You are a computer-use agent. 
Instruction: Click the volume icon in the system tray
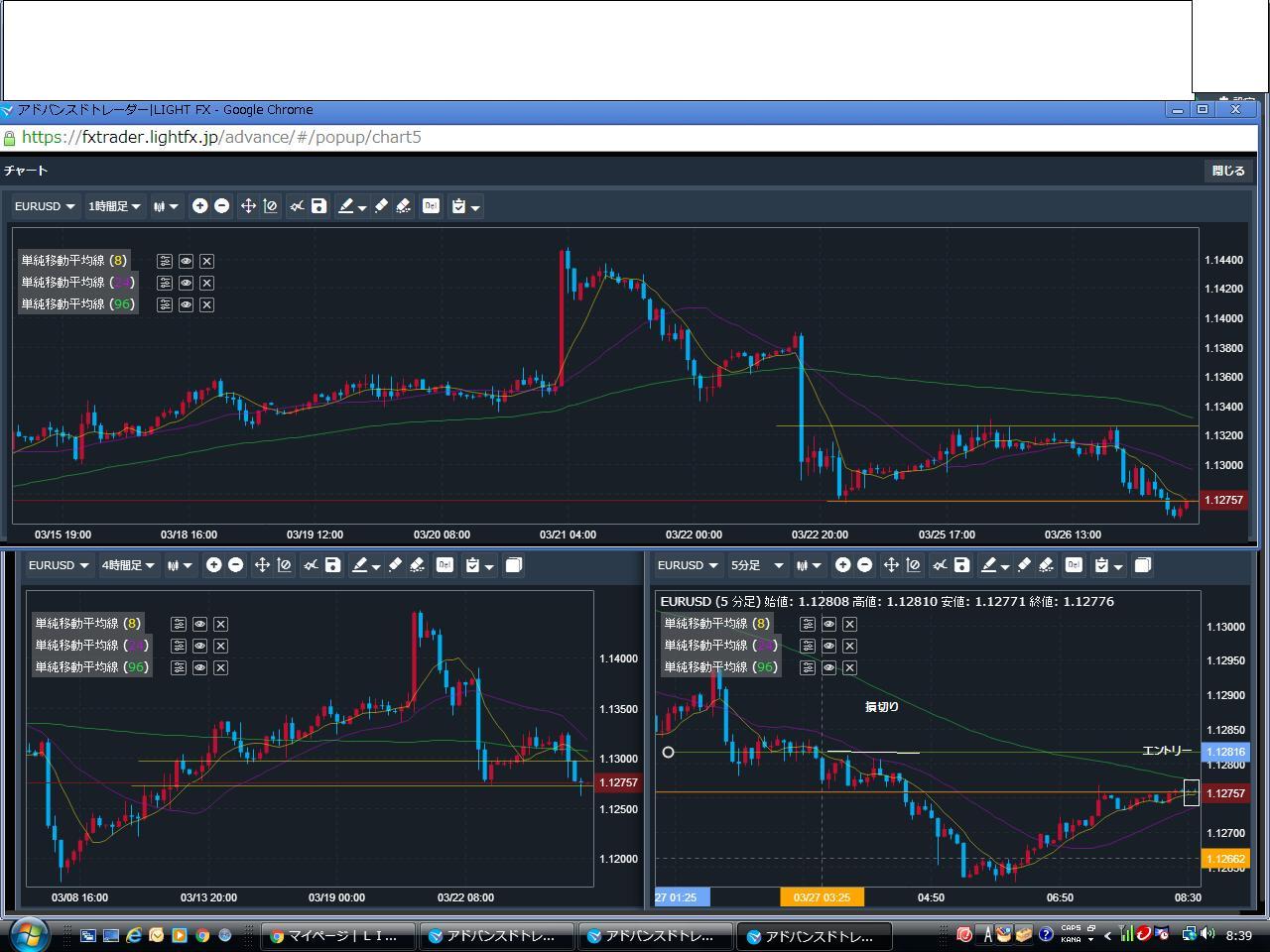pos(1207,934)
